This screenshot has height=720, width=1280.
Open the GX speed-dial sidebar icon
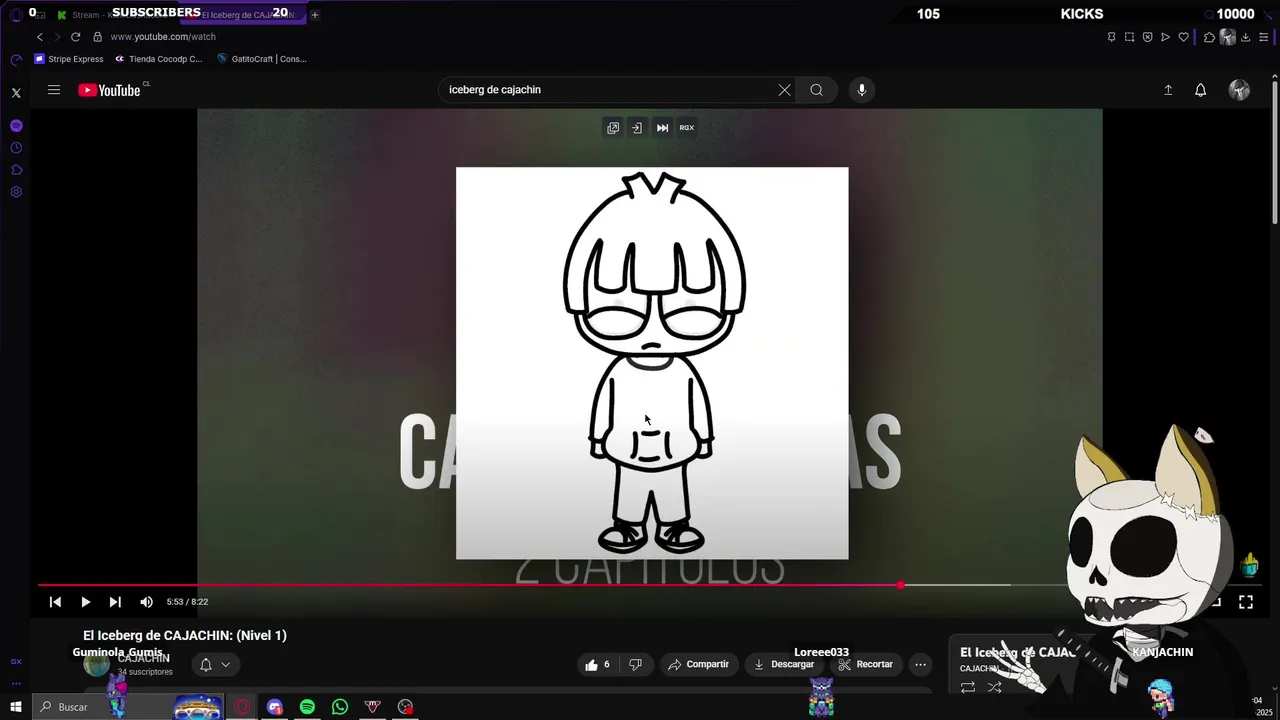pos(16,661)
